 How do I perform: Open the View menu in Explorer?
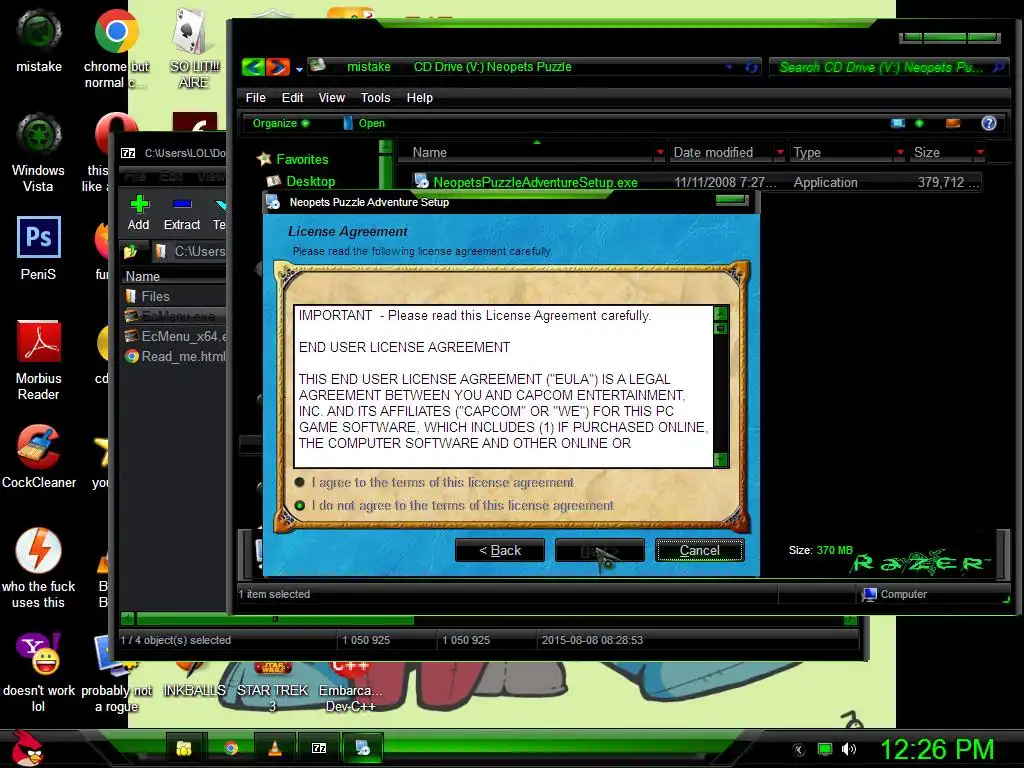(x=331, y=98)
